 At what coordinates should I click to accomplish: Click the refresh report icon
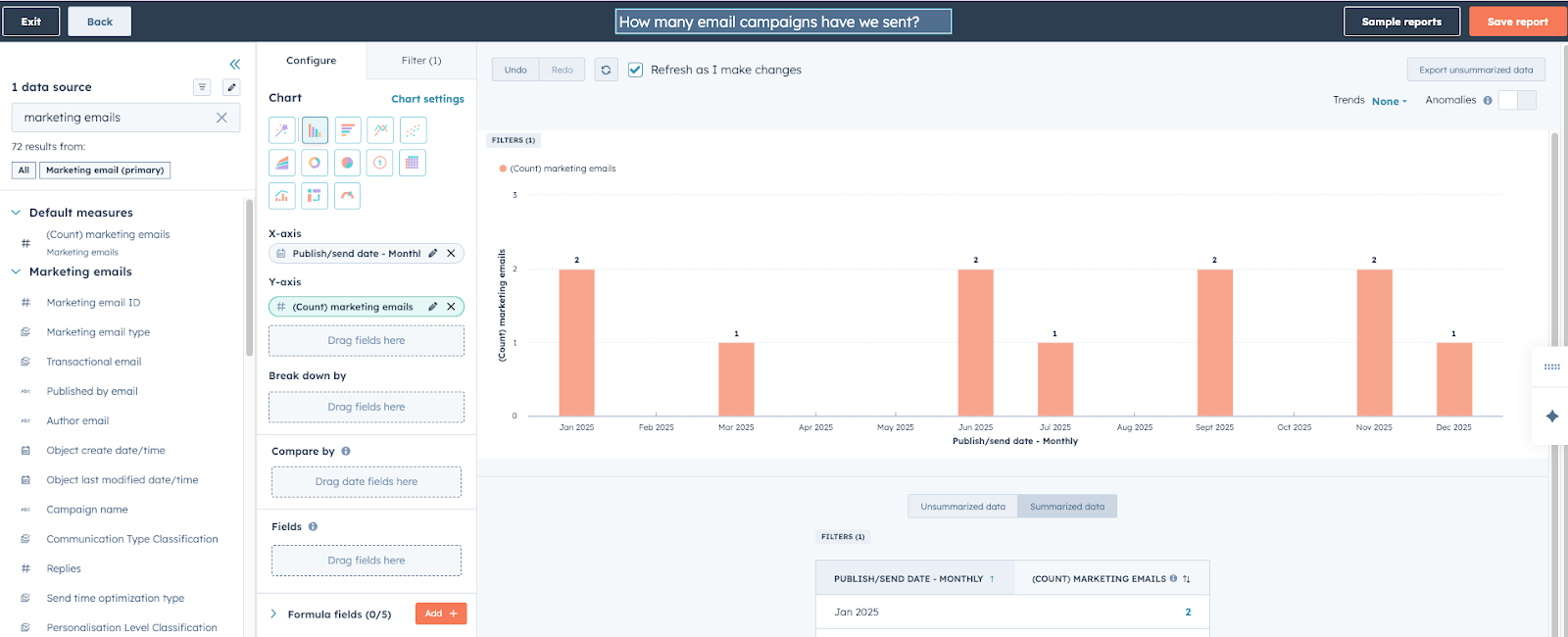click(x=606, y=70)
